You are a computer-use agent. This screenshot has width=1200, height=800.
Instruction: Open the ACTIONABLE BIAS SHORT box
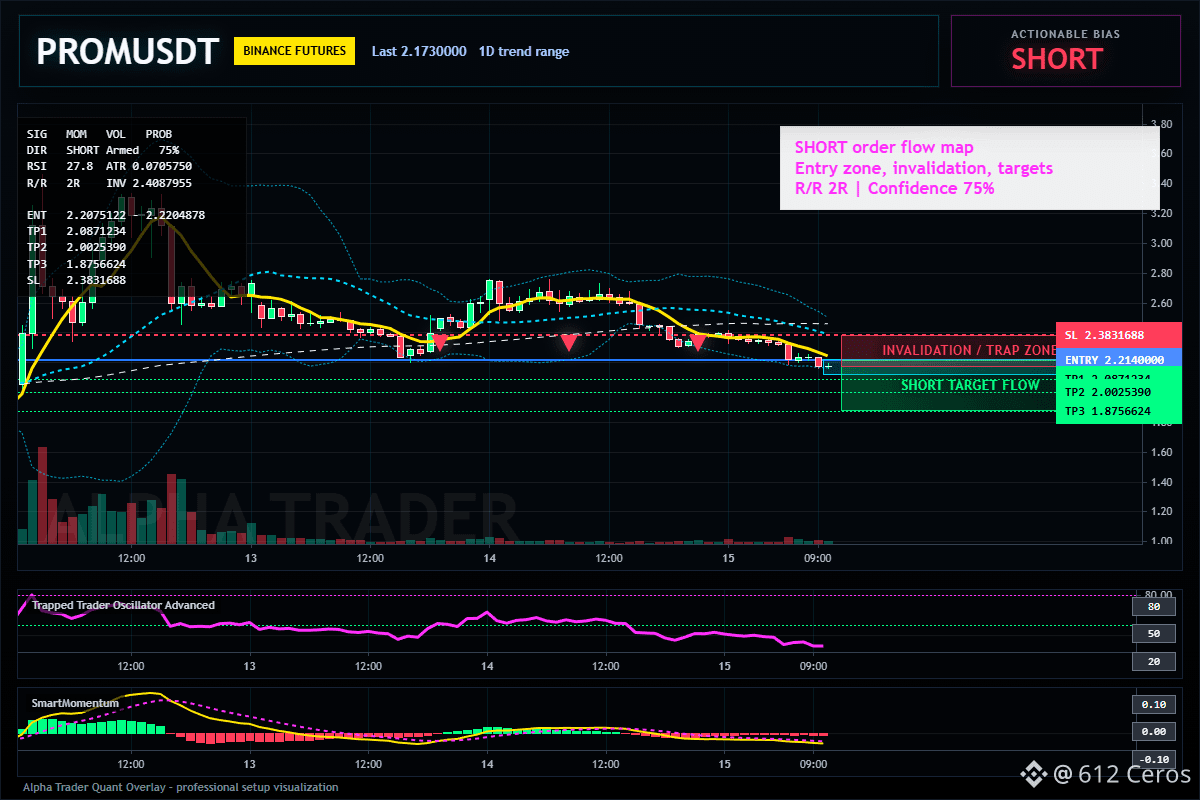[1065, 51]
